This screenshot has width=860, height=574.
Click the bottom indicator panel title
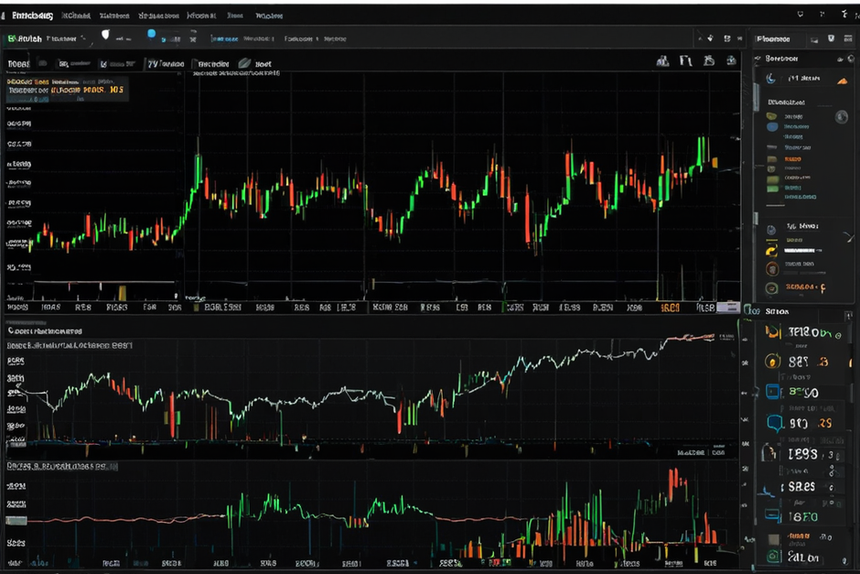click(61, 467)
